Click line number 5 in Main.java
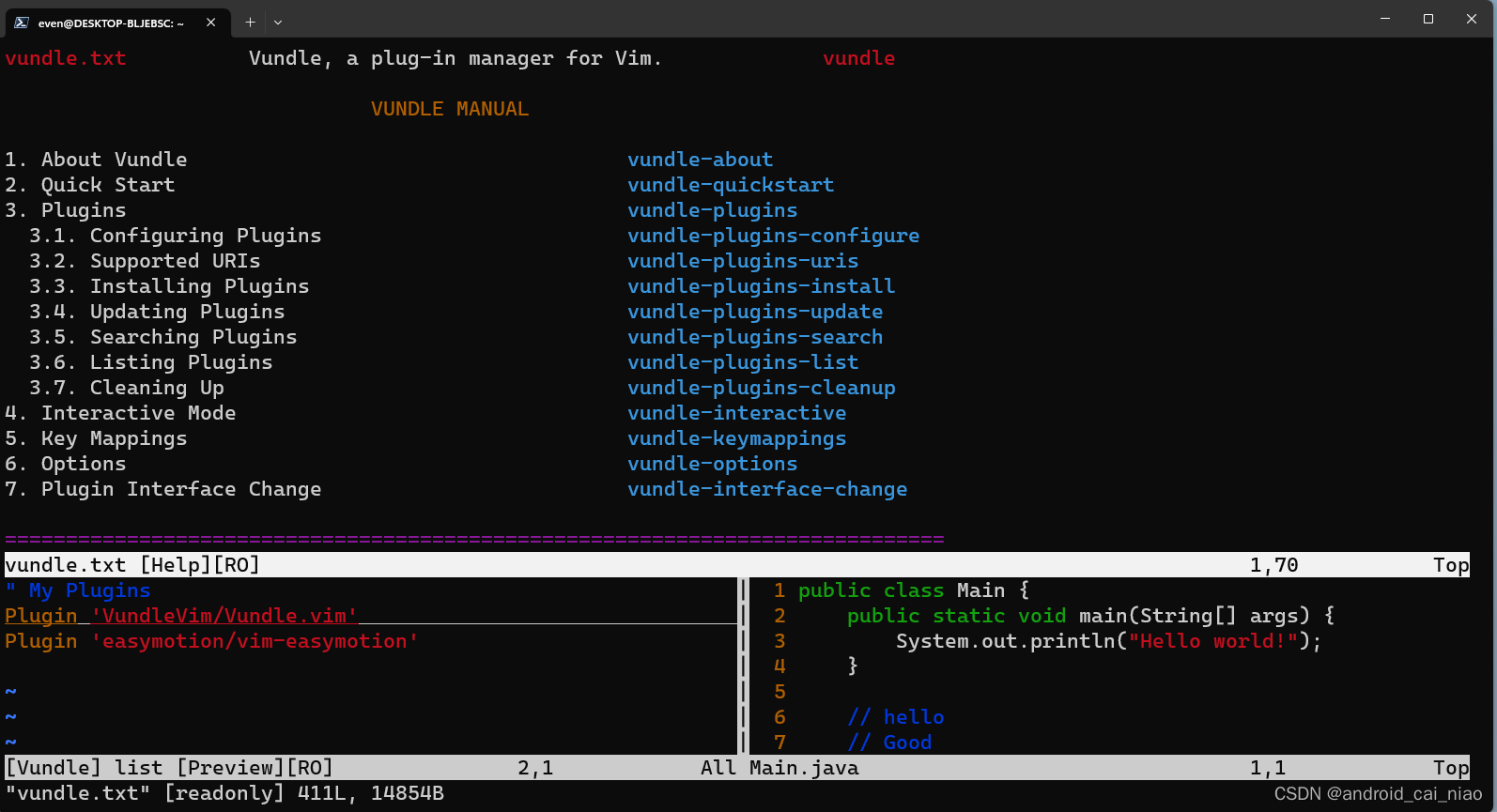The width and height of the screenshot is (1497, 812). click(x=779, y=692)
